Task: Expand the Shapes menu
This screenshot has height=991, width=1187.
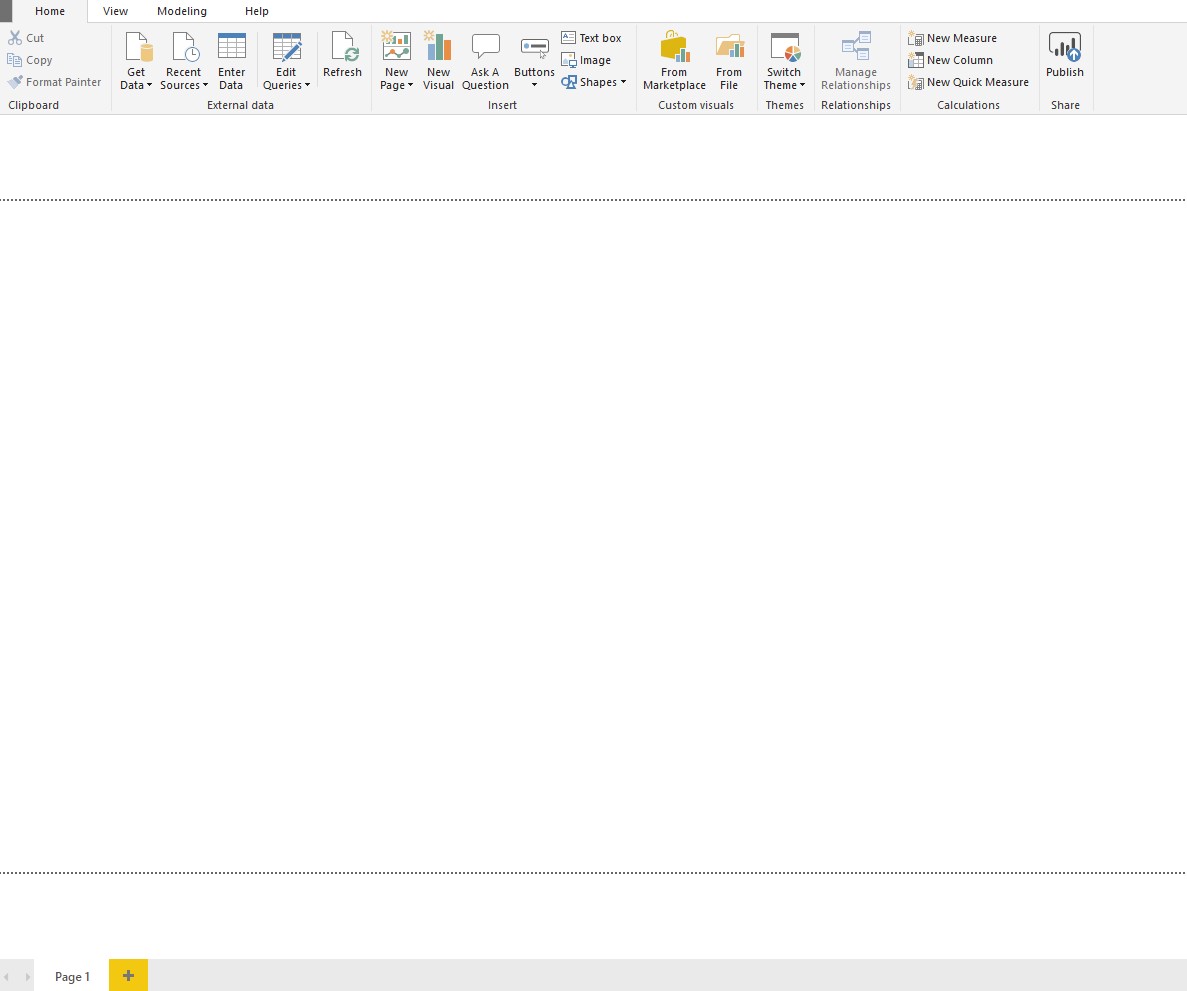Action: (x=594, y=82)
